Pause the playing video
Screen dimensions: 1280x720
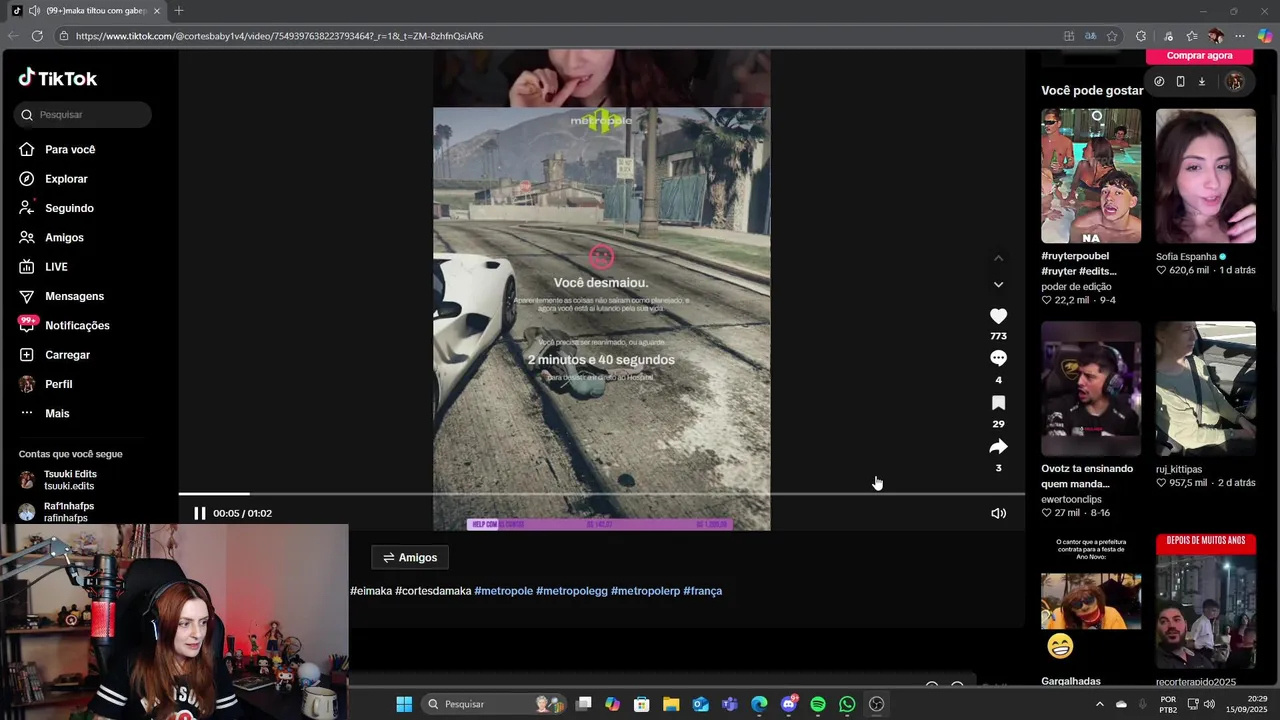pos(199,513)
